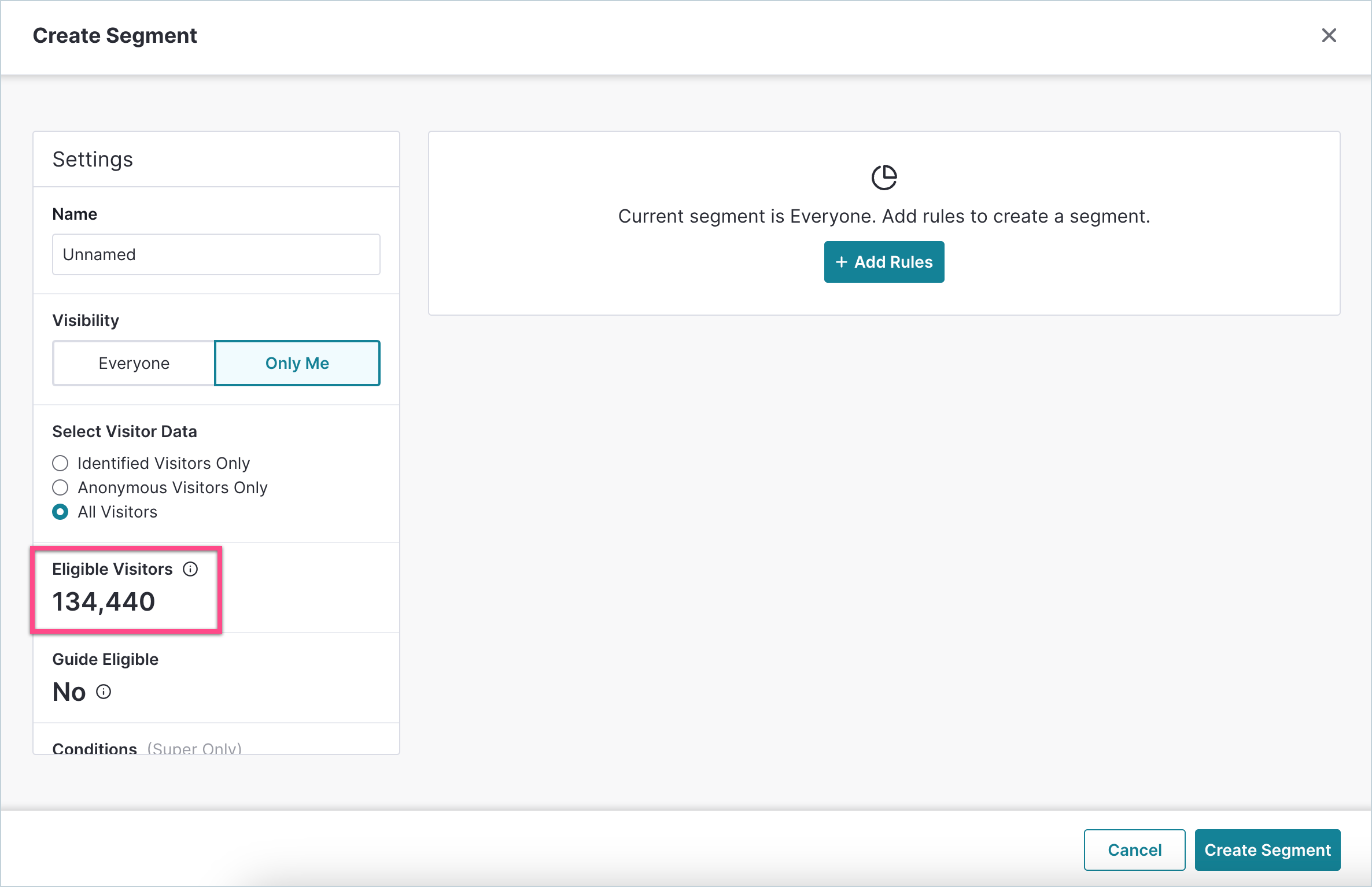Click the Unnamed segment name field
This screenshot has width=1372, height=887.
click(x=216, y=254)
